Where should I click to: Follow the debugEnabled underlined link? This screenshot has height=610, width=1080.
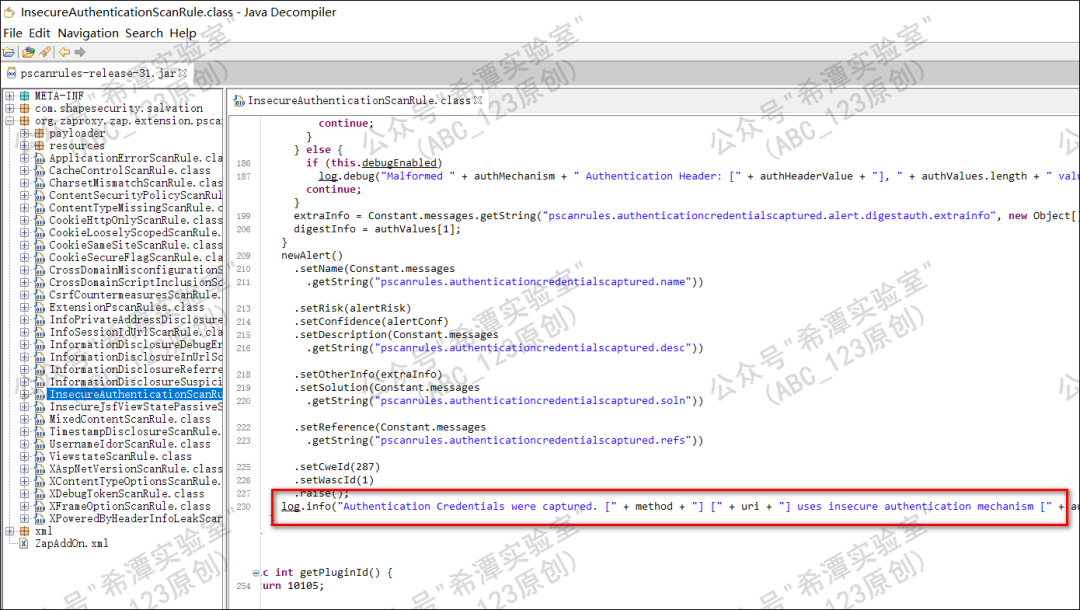coord(399,163)
